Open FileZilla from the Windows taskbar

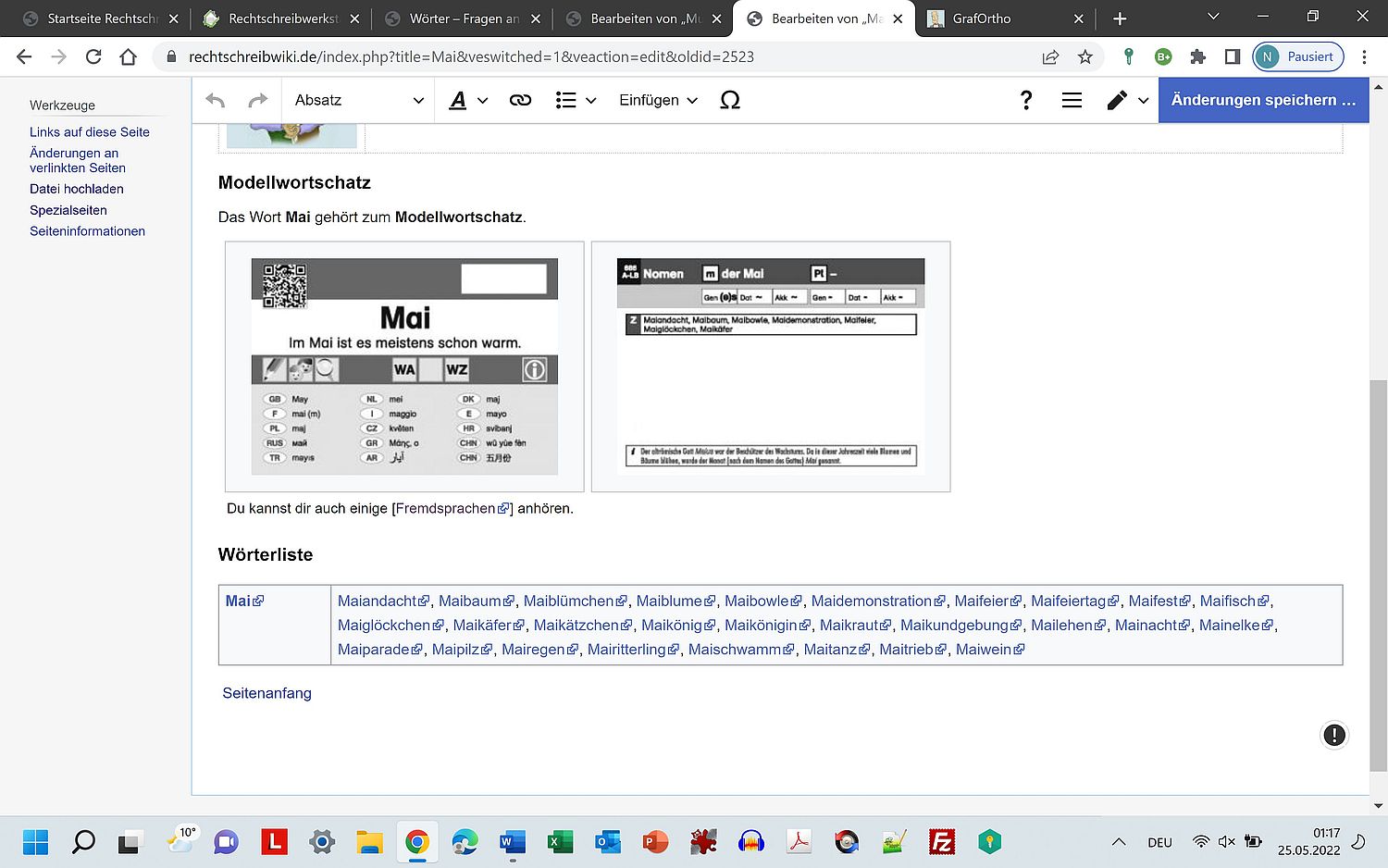941,842
